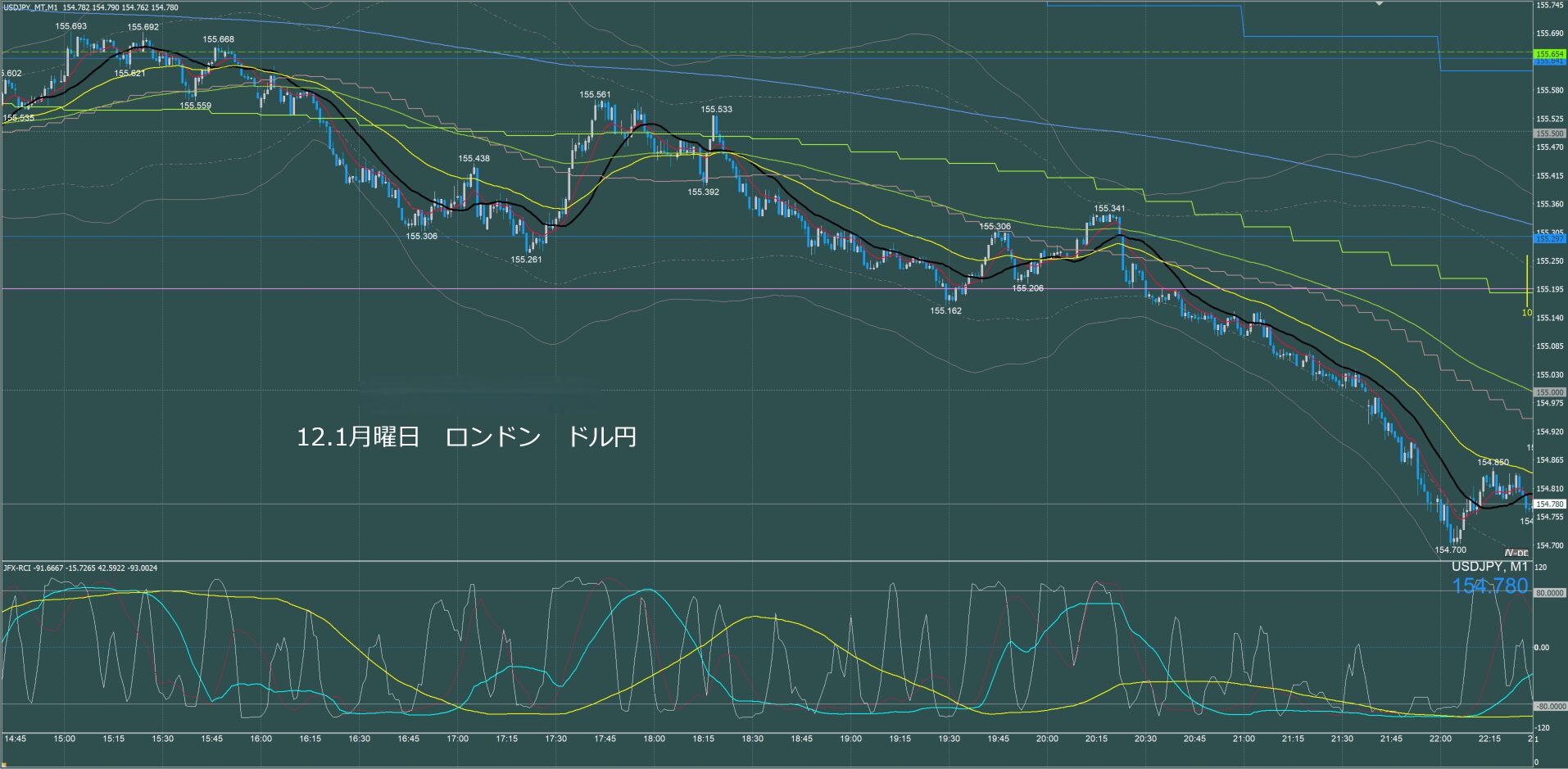Image resolution: width=1568 pixels, height=769 pixels.
Task: Click the yellow vertical bar marked 10
Action: 1527,283
